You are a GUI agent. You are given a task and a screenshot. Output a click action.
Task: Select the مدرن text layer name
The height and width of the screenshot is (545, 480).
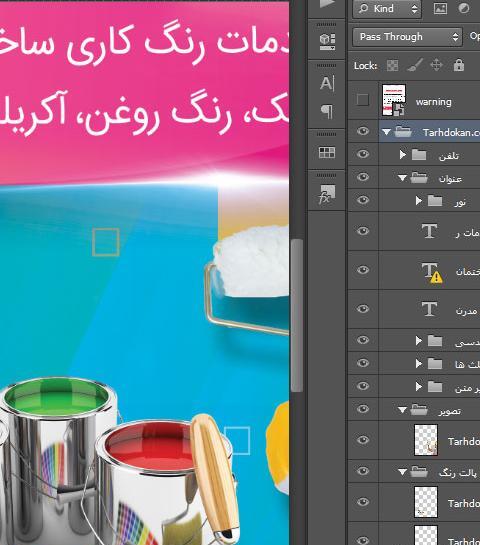point(466,310)
